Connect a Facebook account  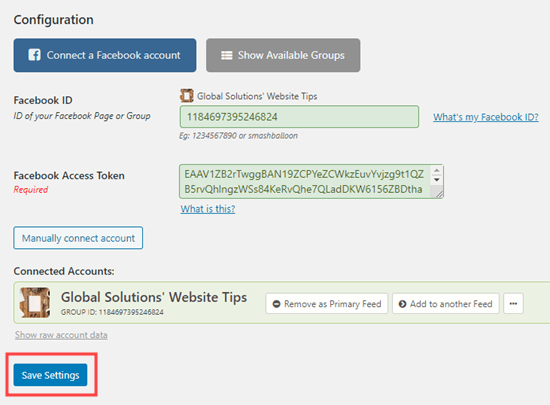click(105, 55)
